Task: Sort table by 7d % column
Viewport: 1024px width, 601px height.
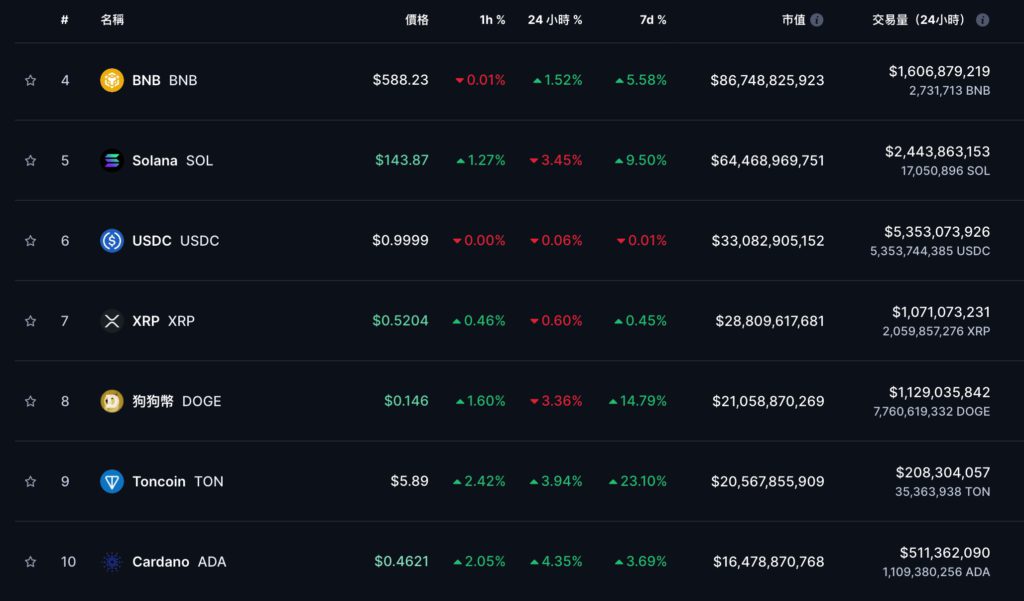Action: point(653,20)
